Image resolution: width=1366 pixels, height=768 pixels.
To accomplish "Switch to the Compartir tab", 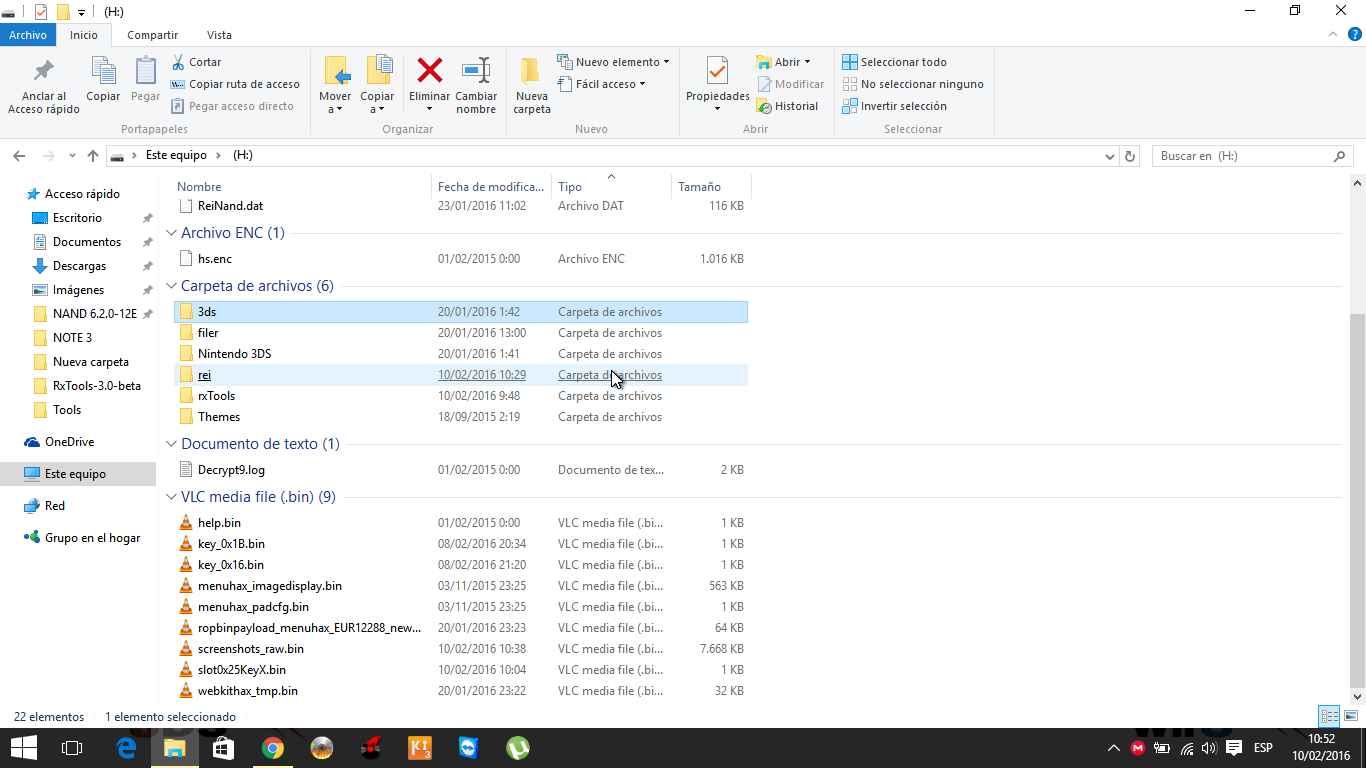I will [152, 35].
